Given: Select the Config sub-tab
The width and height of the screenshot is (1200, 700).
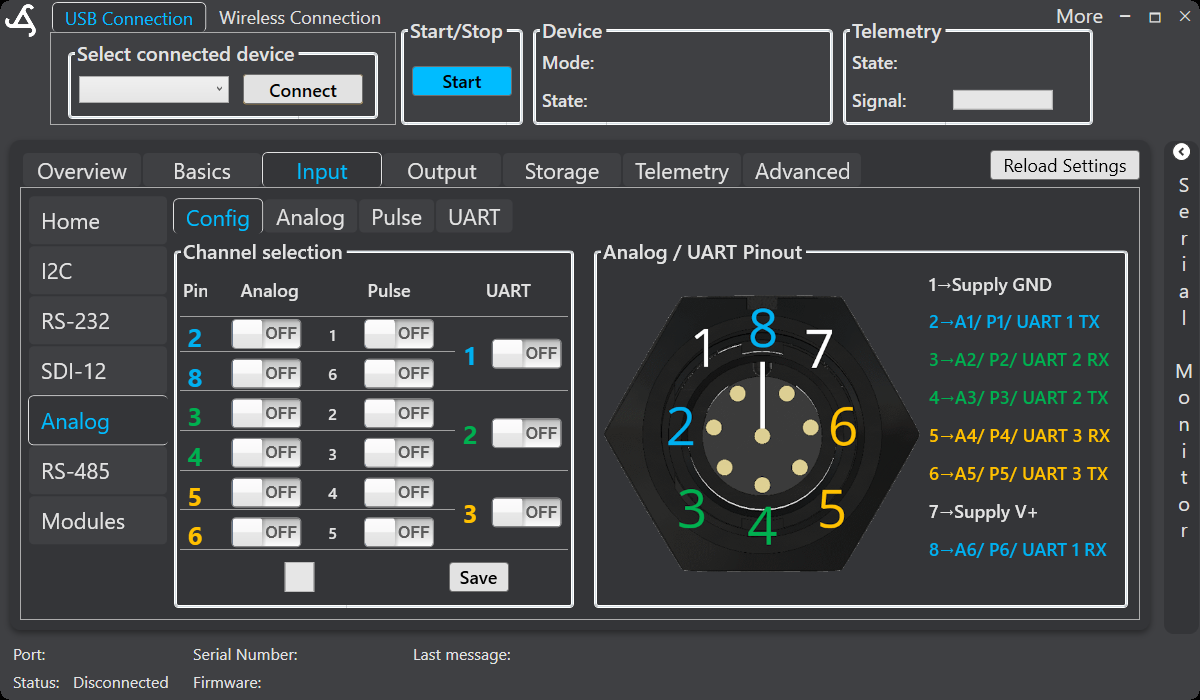Looking at the screenshot, I should 218,217.
